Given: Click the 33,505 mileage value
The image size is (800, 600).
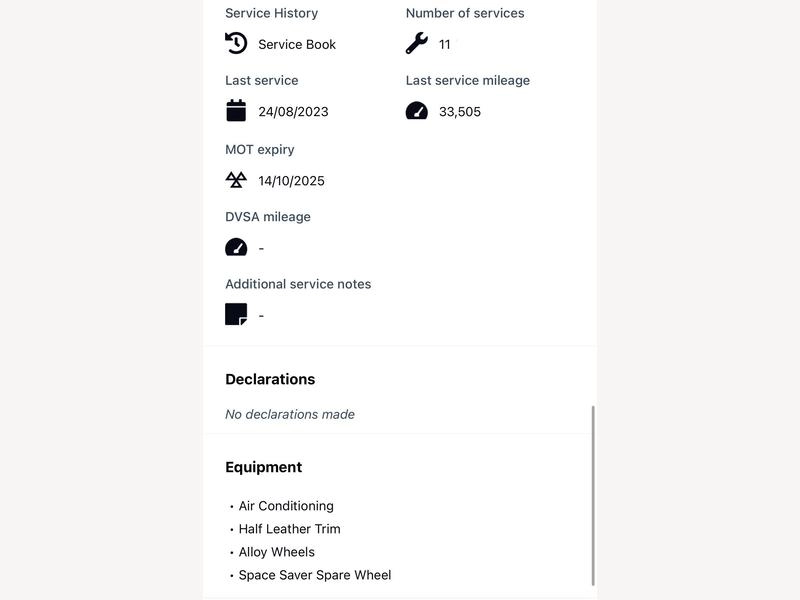Looking at the screenshot, I should tap(460, 112).
